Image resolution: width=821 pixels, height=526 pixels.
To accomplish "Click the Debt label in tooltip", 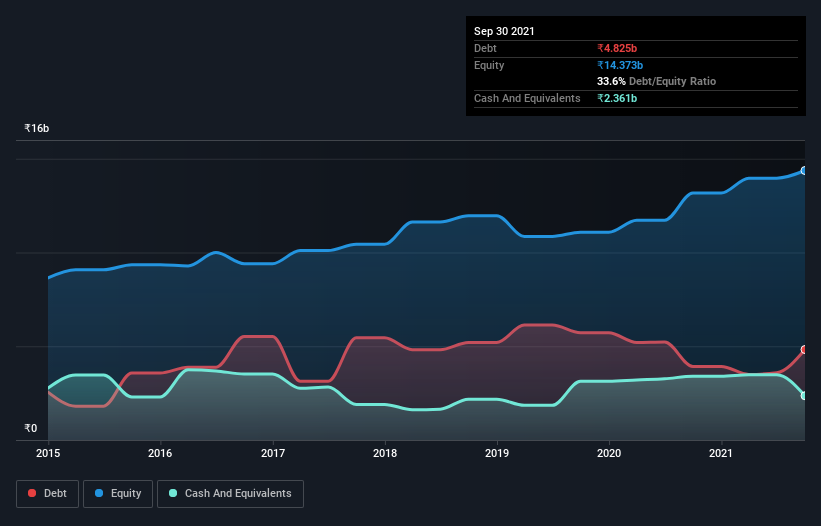I will pos(485,48).
